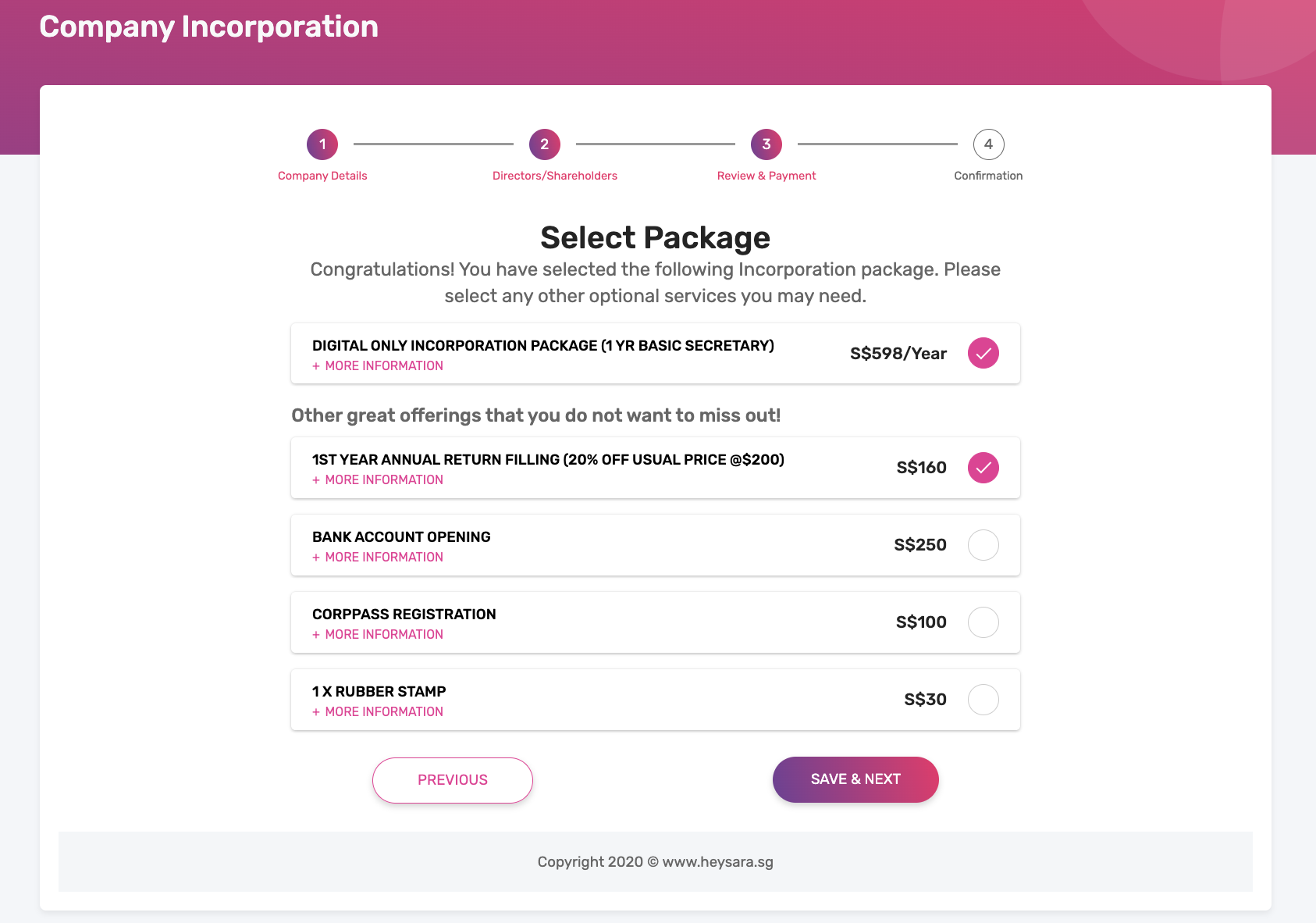Click the step 3 circle icon
This screenshot has width=1316, height=923.
pyautogui.click(x=766, y=144)
